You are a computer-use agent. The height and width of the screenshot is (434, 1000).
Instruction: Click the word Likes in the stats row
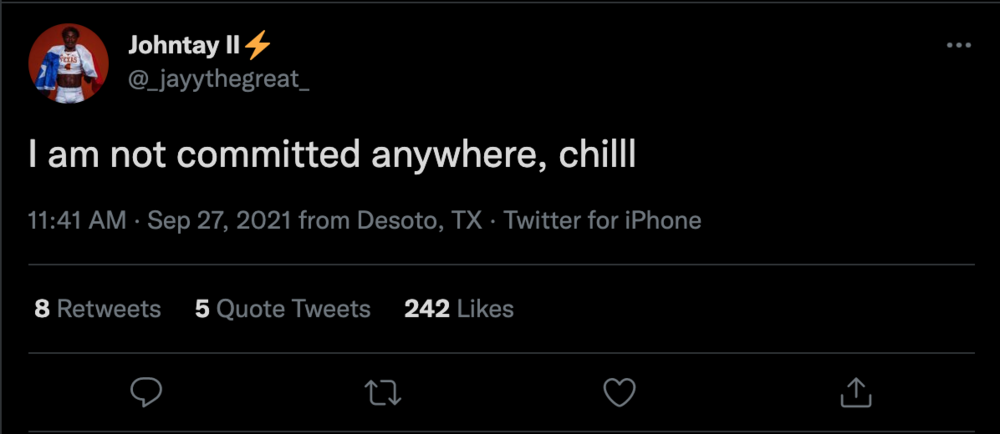click(x=485, y=309)
